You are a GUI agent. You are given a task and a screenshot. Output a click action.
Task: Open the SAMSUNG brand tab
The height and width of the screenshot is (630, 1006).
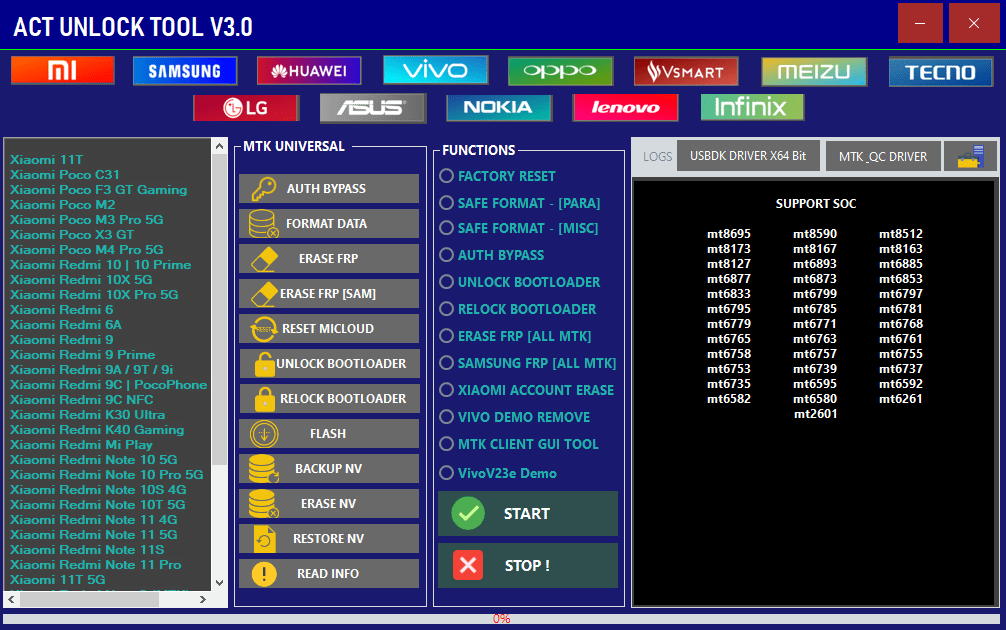pyautogui.click(x=184, y=71)
